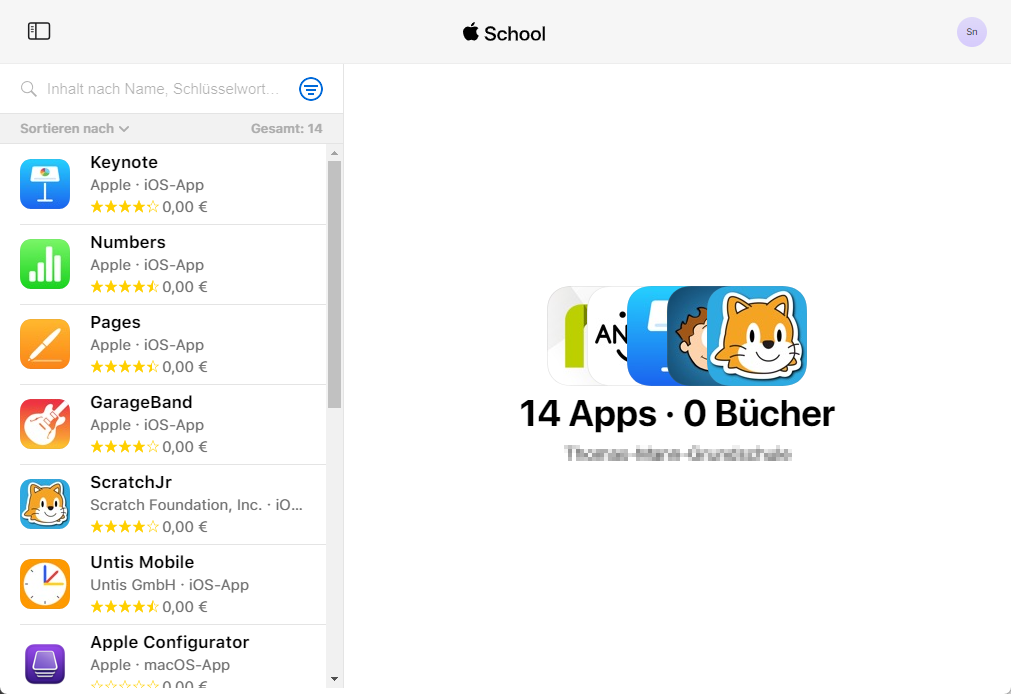Select the Untis Mobile app icon
The image size is (1011, 694).
(45, 584)
